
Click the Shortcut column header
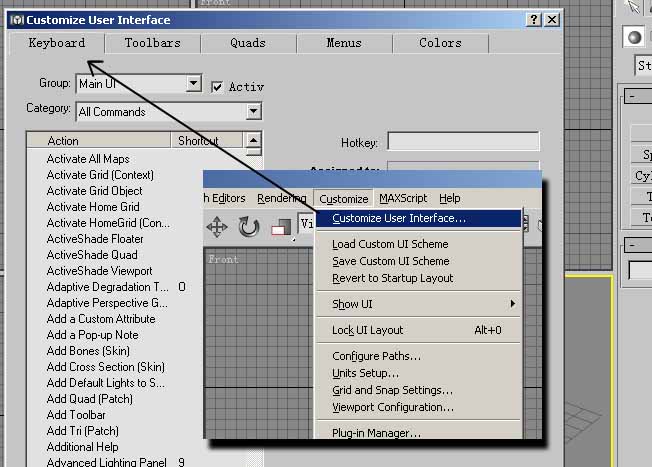coord(207,141)
